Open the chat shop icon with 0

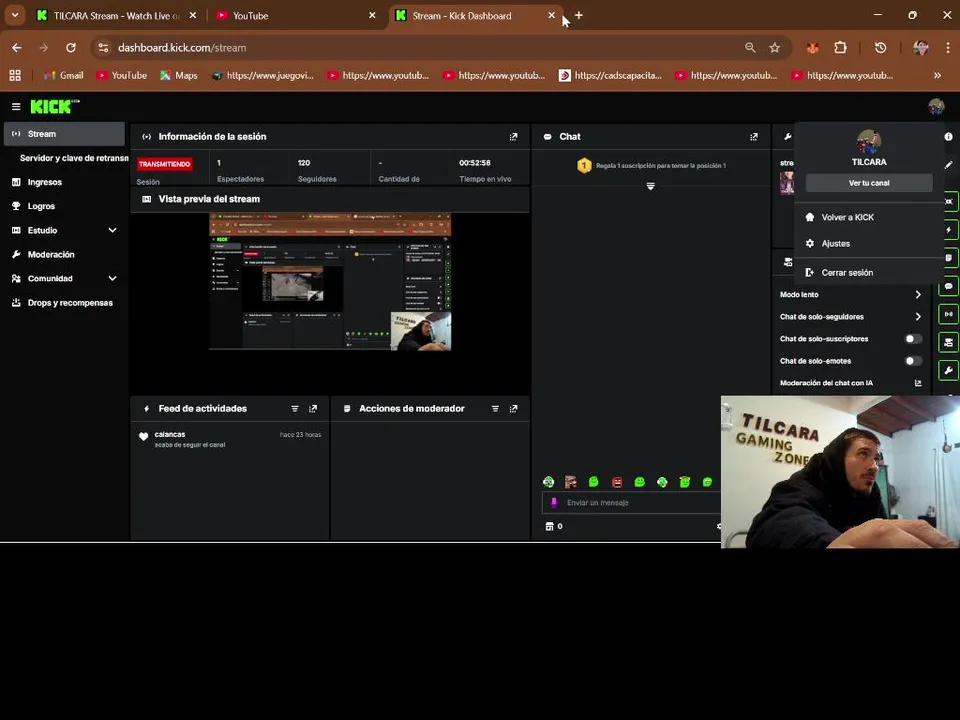(x=553, y=526)
